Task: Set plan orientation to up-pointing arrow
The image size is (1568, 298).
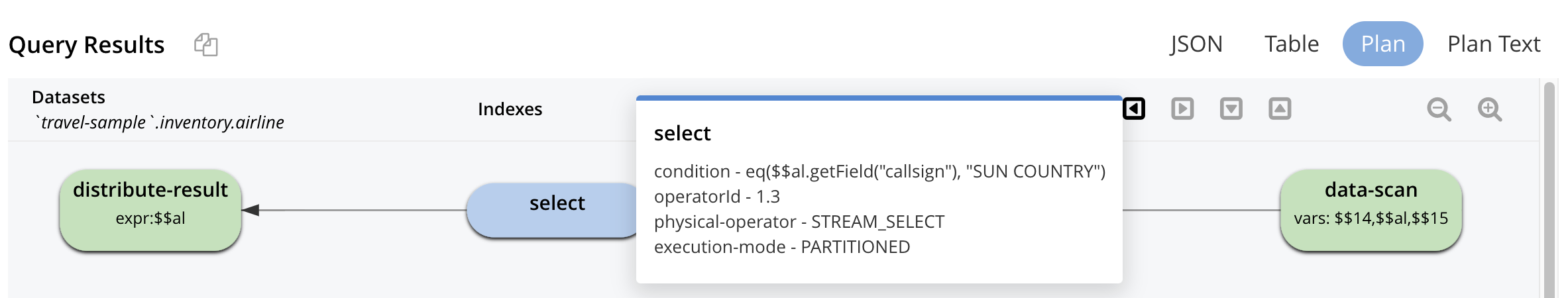Action: pos(1280,109)
